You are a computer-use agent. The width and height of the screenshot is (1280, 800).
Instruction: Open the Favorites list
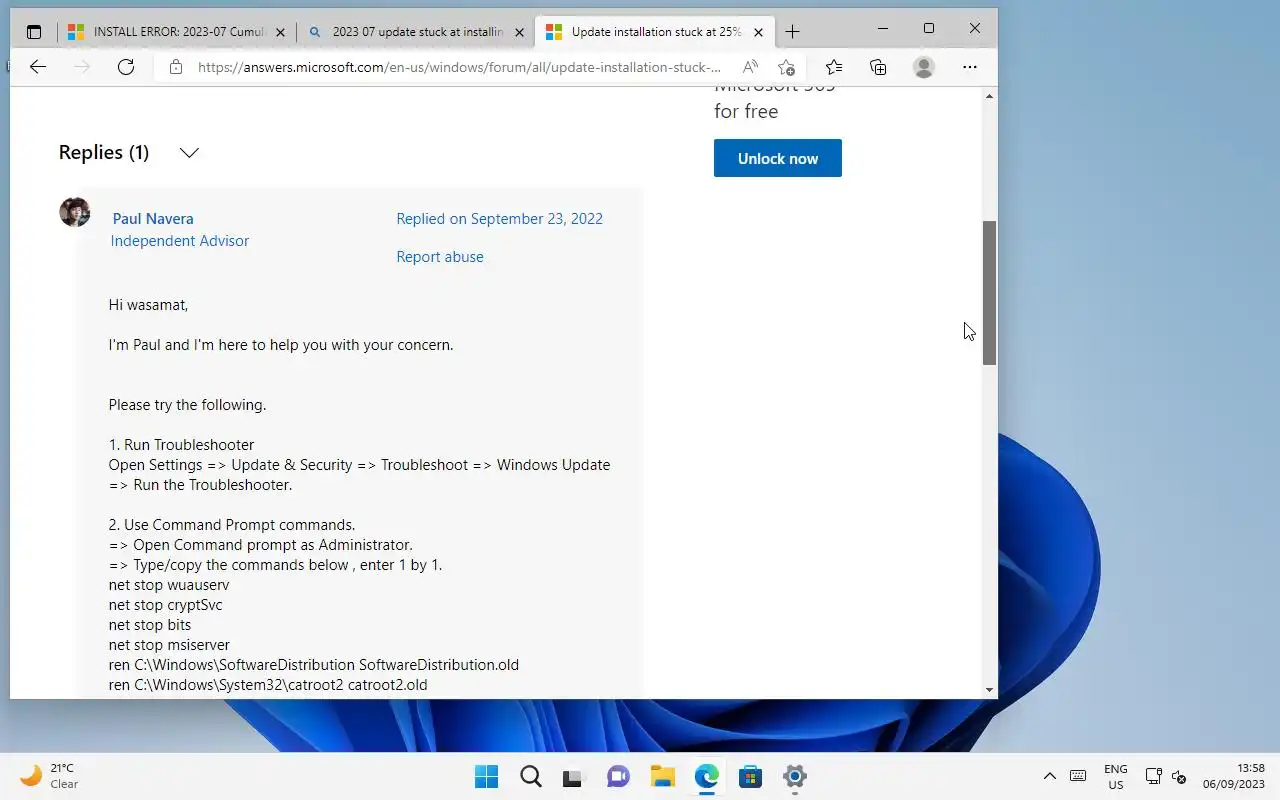click(834, 67)
